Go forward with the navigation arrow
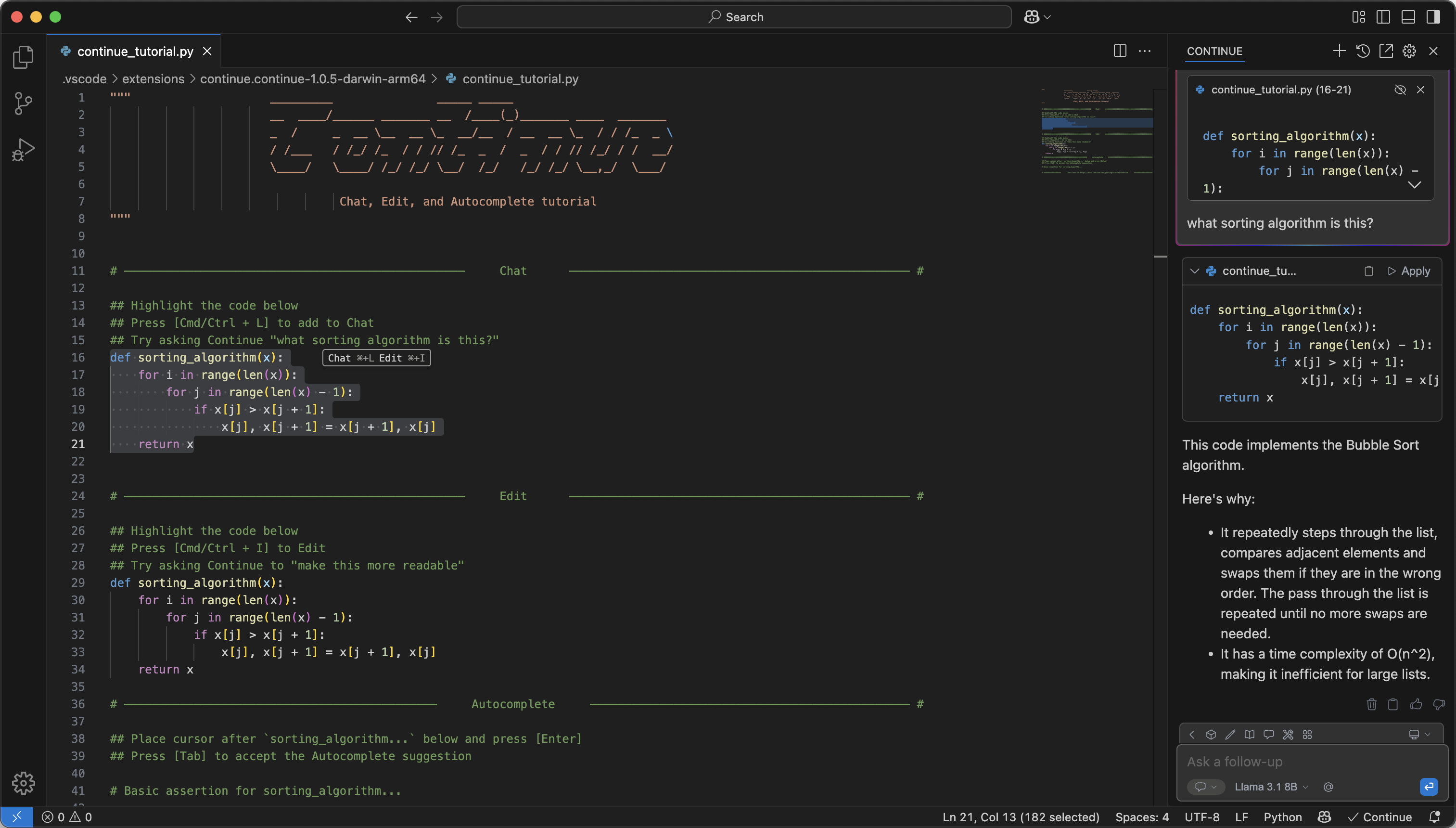The image size is (1456, 828). (436, 17)
